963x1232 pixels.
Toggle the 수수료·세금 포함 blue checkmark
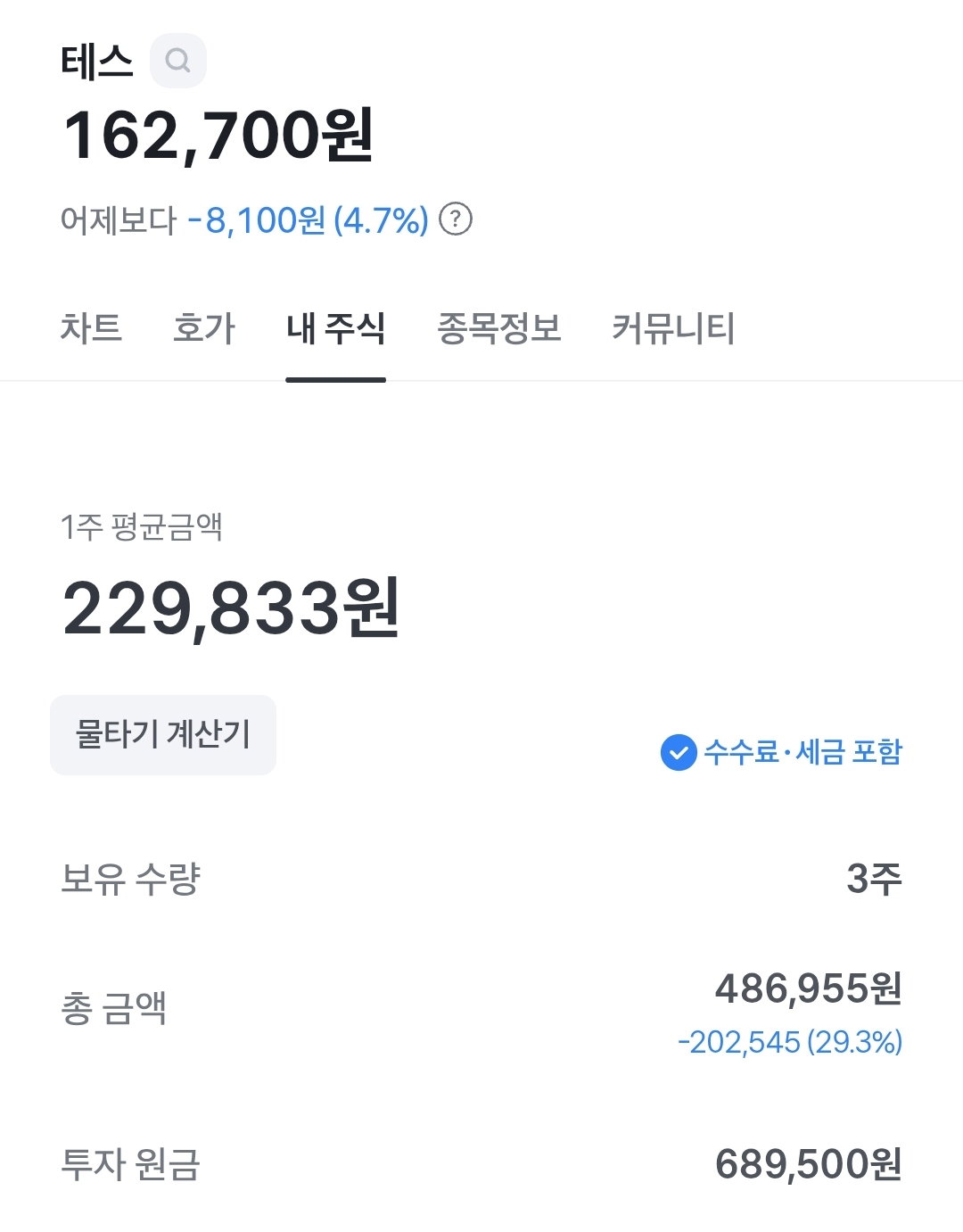point(679,752)
